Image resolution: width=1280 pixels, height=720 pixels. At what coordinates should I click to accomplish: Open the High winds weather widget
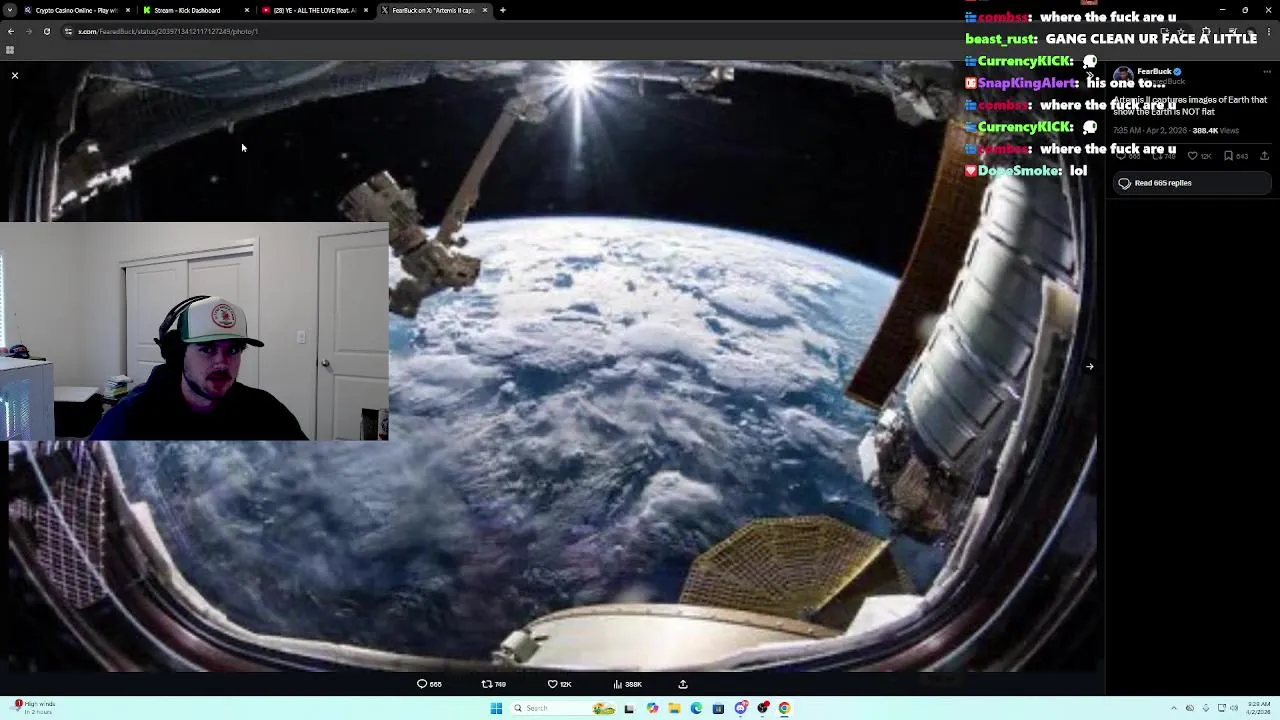coord(35,707)
